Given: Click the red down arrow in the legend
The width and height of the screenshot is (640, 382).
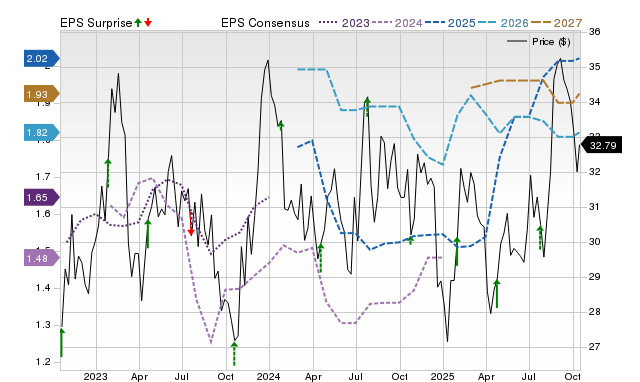Looking at the screenshot, I should [x=148, y=22].
